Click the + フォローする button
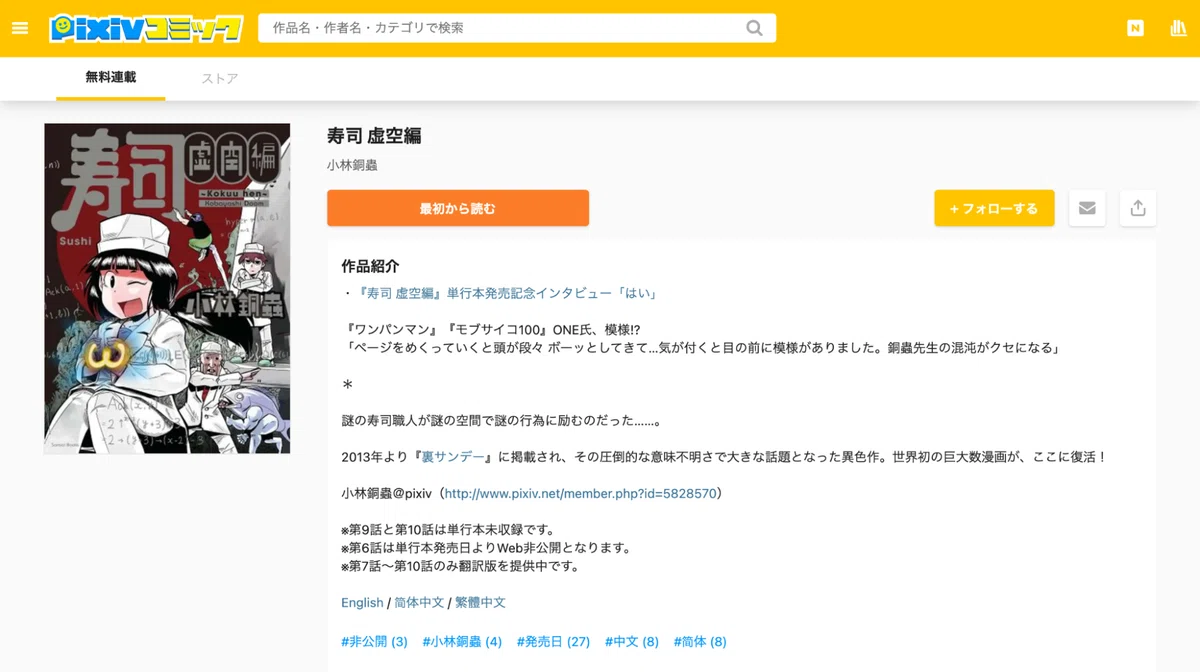This screenshot has height=672, width=1200. pos(994,208)
